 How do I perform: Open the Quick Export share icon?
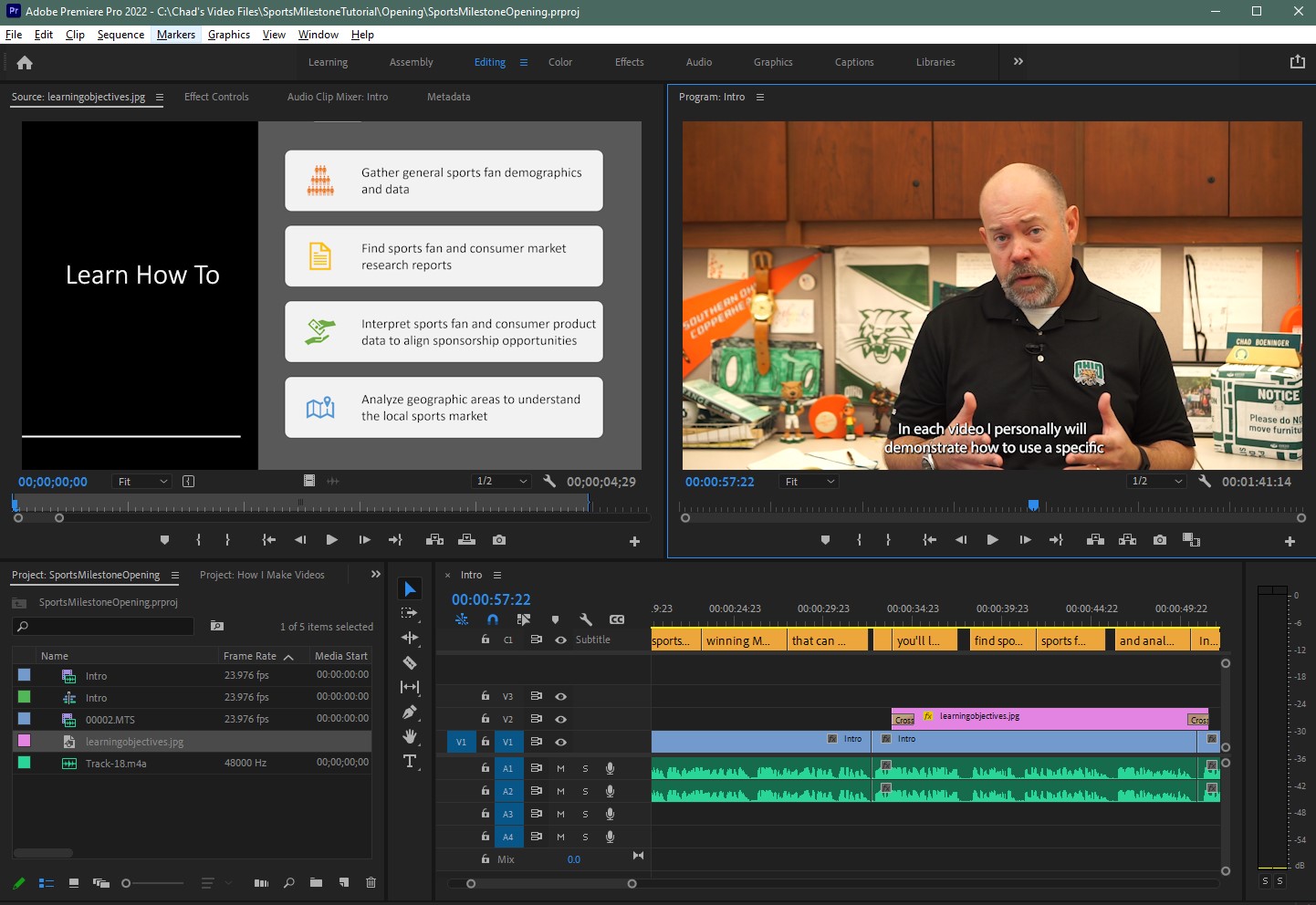(1297, 62)
